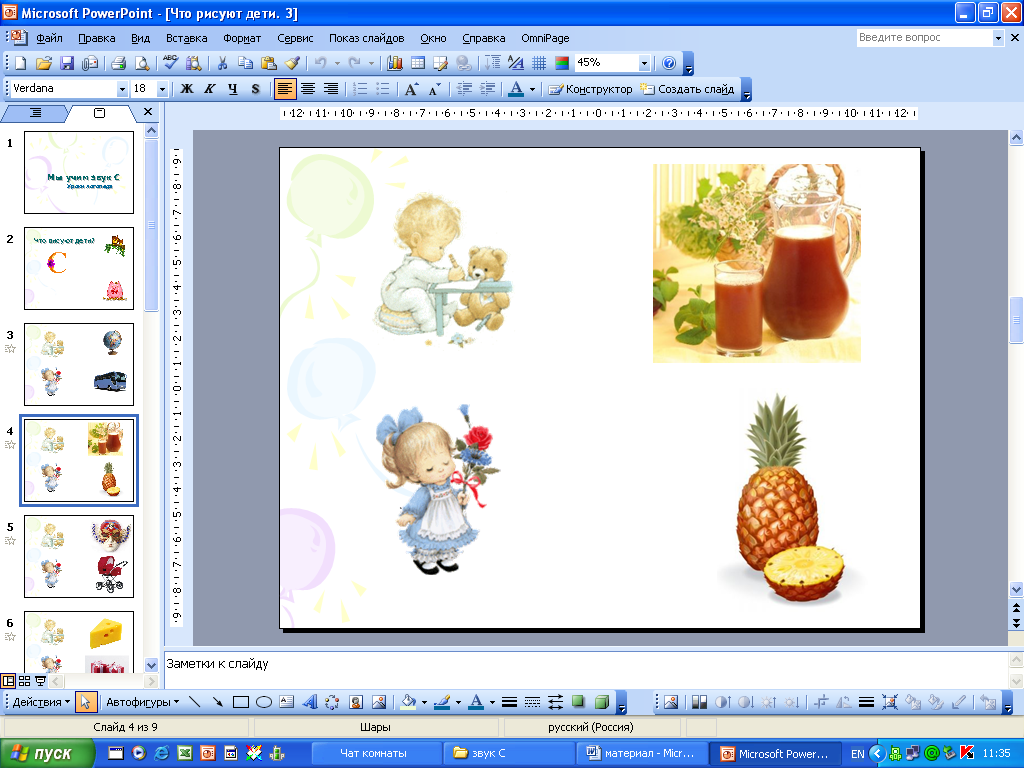Insert WordArt object icon
Screen dimensions: 1024x768
click(310, 702)
